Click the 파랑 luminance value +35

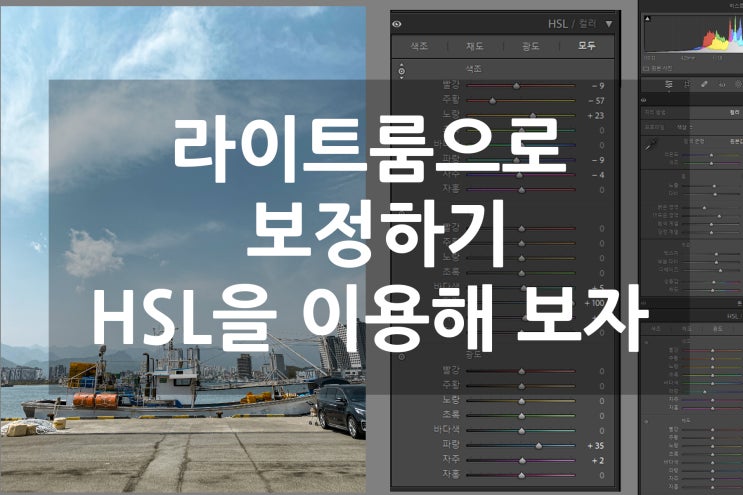click(595, 443)
